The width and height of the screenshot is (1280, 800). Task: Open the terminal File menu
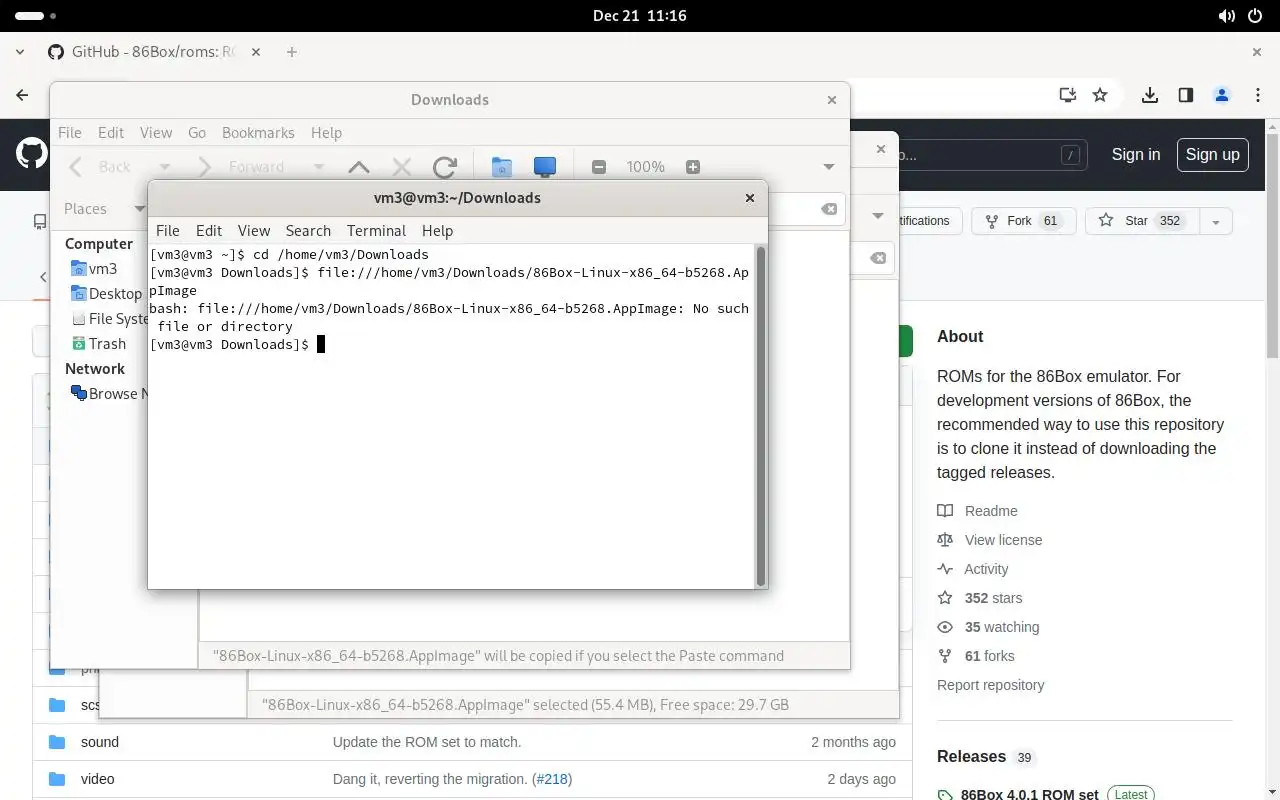point(168,230)
